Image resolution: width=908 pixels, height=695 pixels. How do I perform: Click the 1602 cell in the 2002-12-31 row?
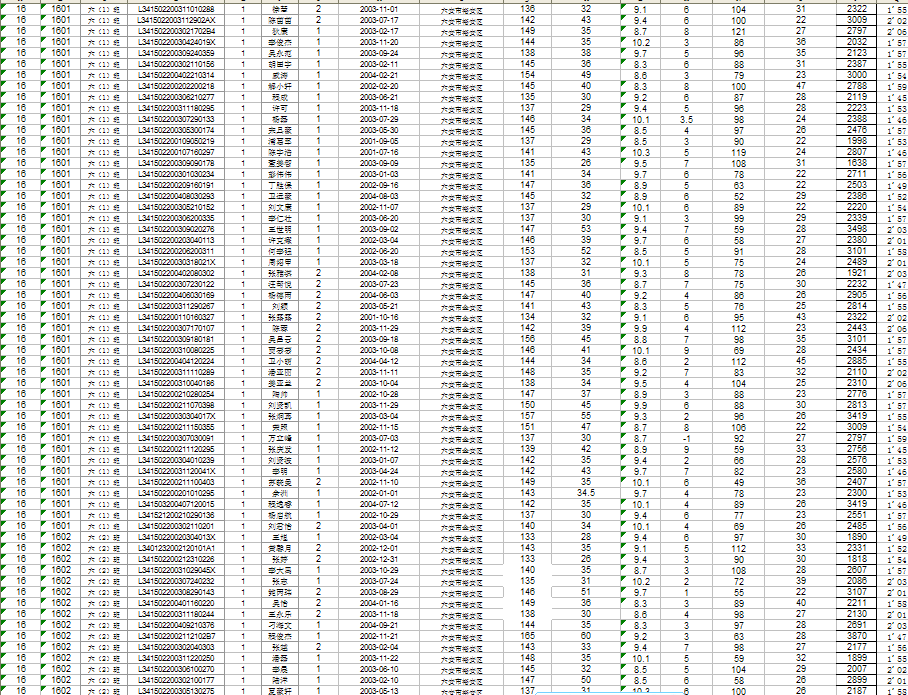(x=61, y=559)
